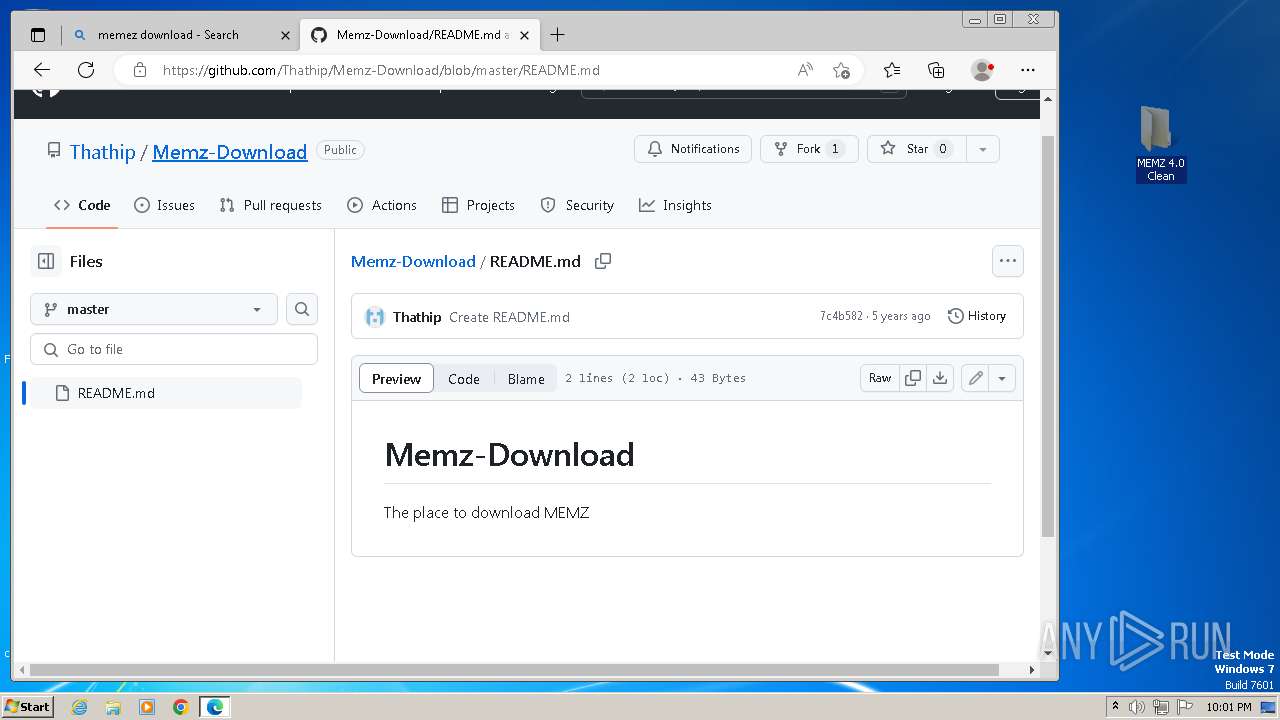This screenshot has width=1280, height=720.
Task: Copy the README.md file path
Action: coord(603,261)
